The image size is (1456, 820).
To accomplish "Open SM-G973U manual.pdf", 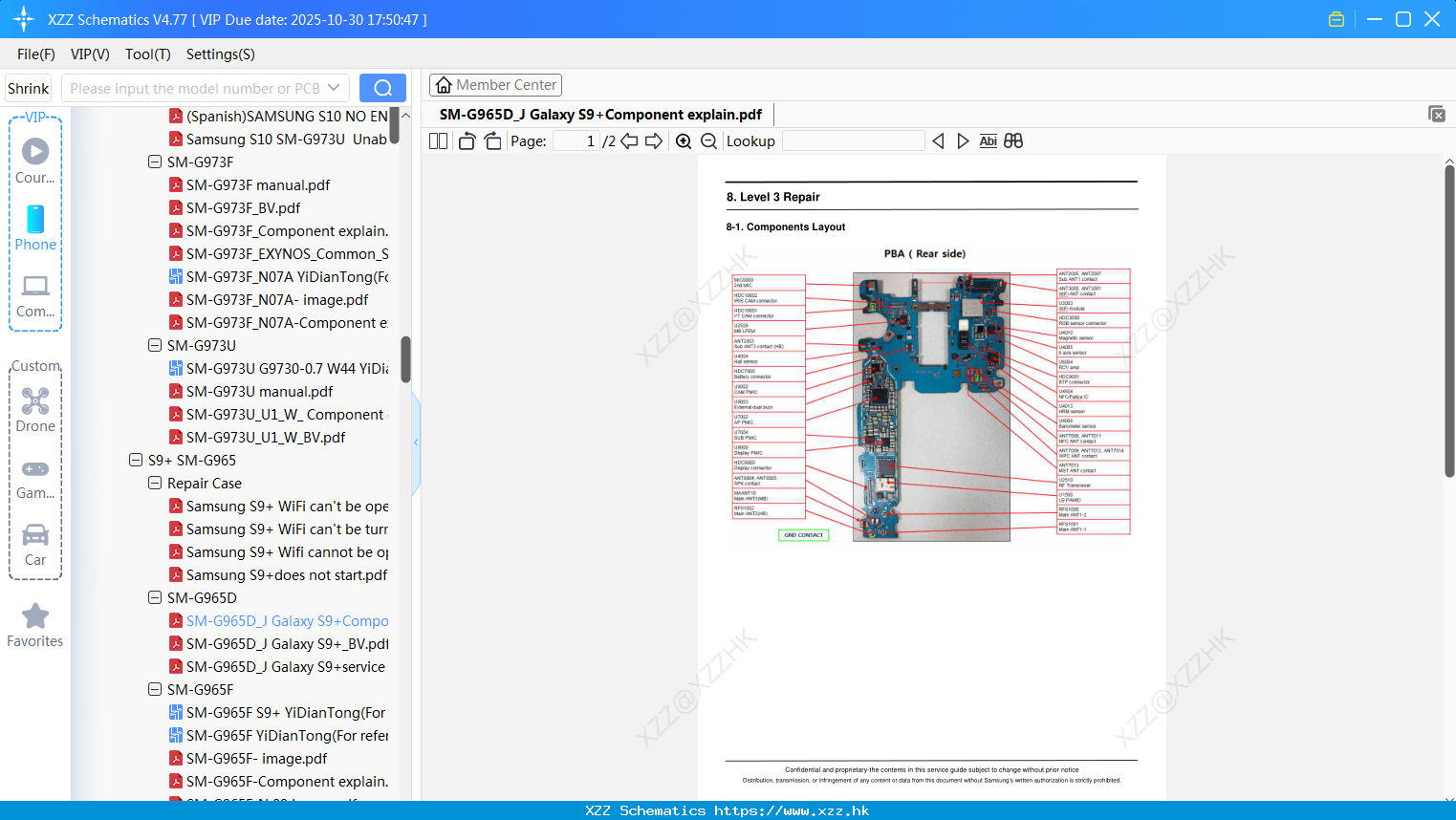I will (260, 391).
